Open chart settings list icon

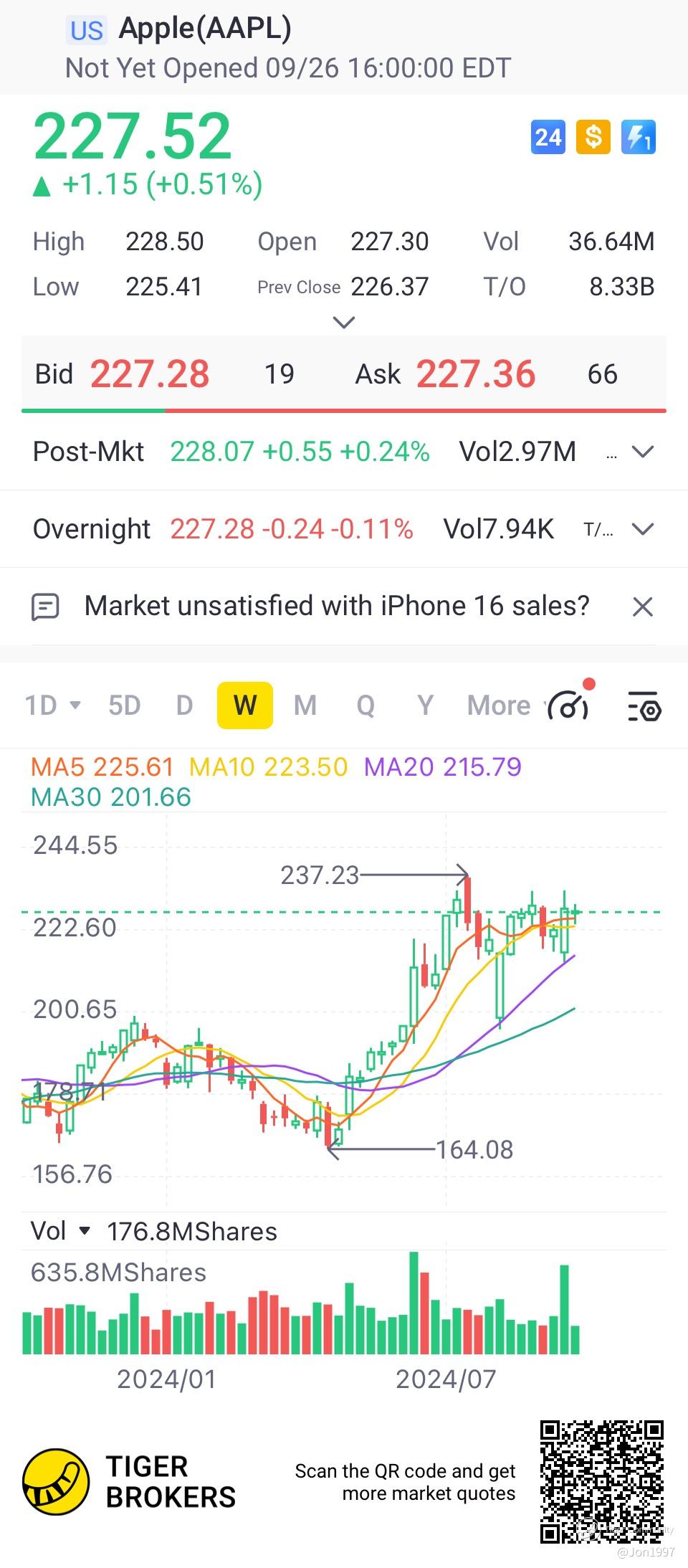[x=644, y=705]
